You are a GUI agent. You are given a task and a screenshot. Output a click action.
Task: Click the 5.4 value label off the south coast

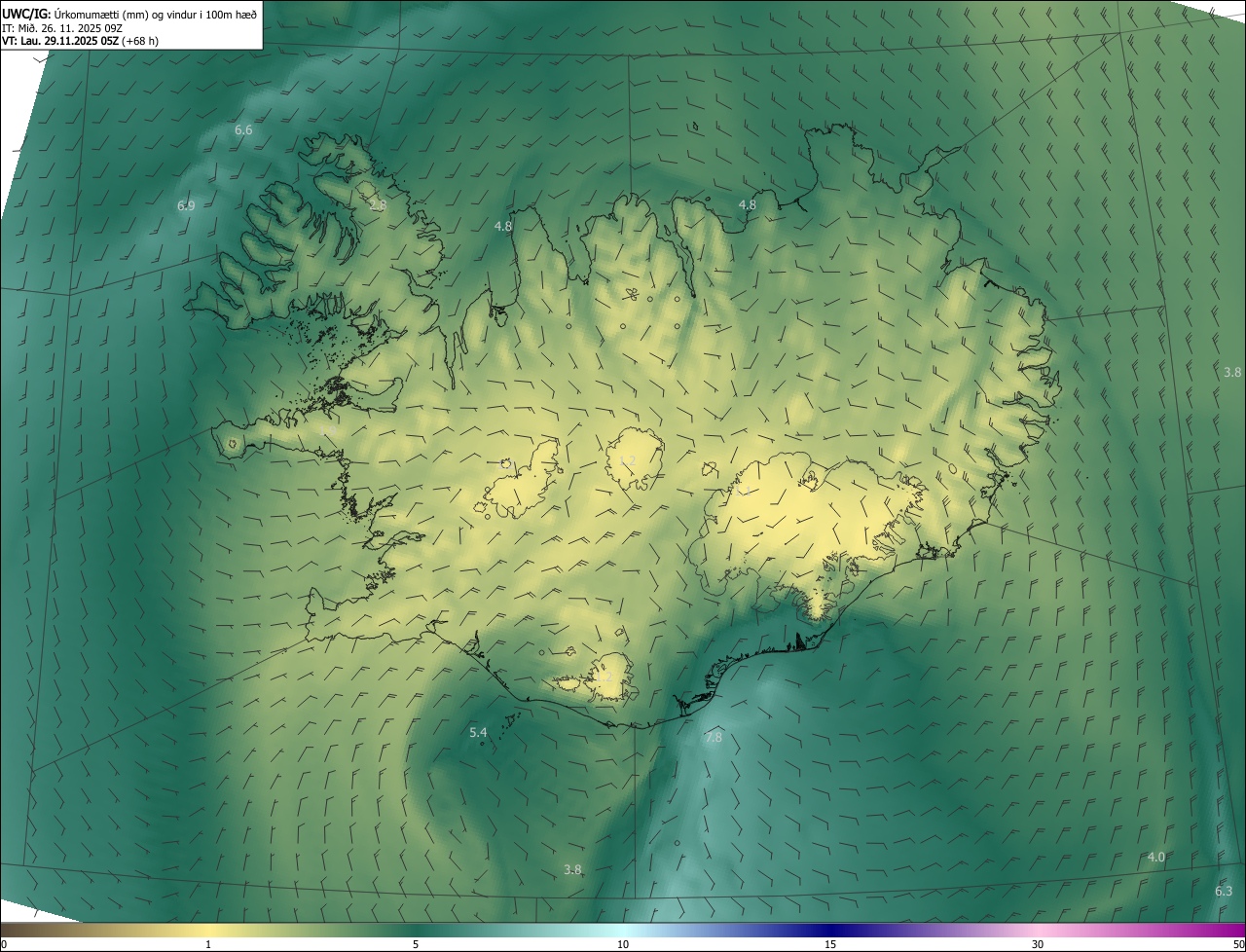[478, 732]
